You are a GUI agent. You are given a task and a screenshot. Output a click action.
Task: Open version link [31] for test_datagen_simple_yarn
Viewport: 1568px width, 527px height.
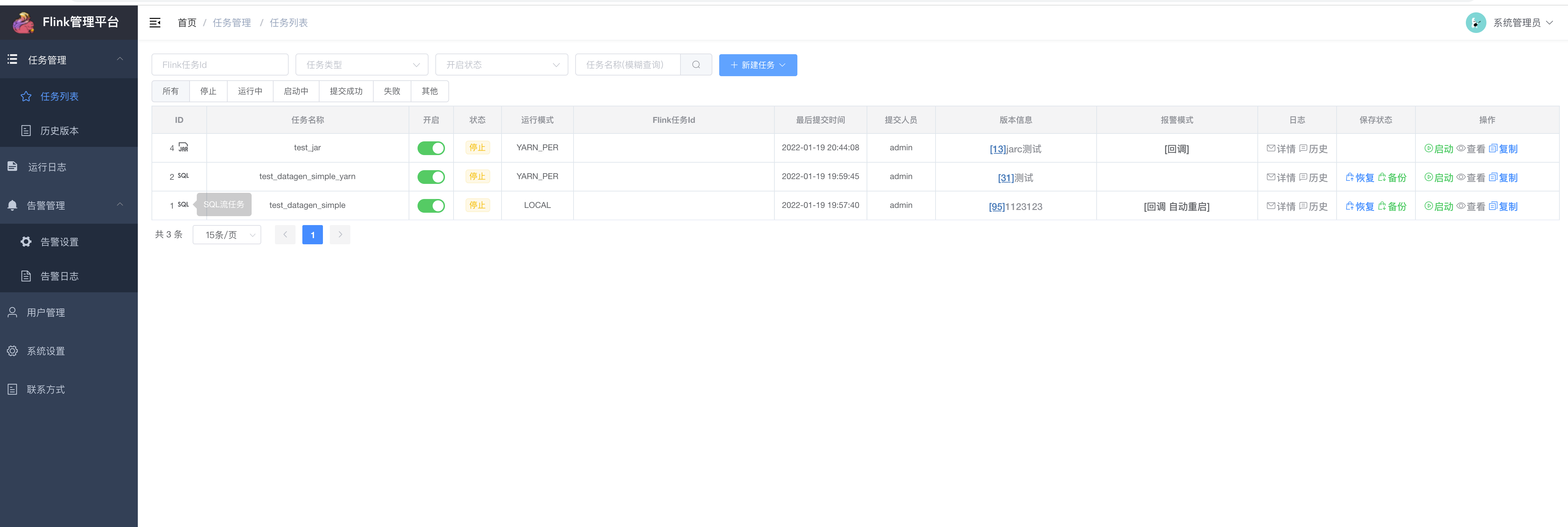[1005, 177]
